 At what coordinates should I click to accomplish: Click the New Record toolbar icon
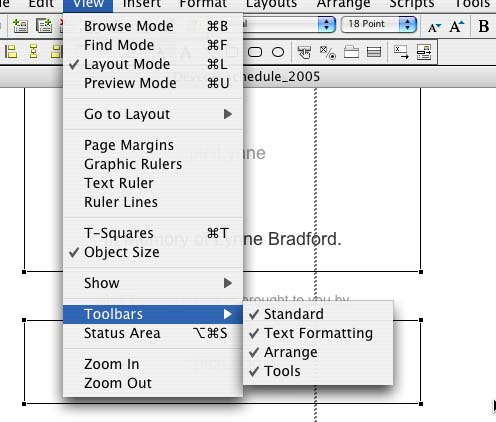pyautogui.click(x=20, y=26)
